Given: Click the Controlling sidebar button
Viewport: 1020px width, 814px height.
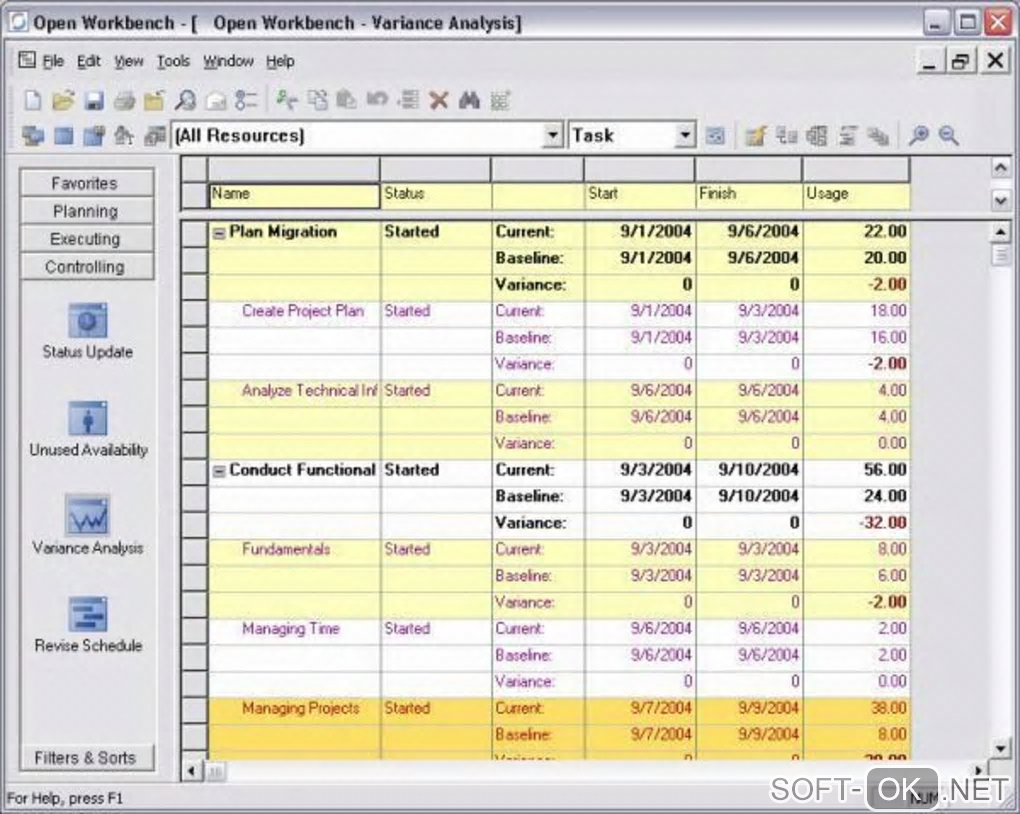Looking at the screenshot, I should point(87,267).
